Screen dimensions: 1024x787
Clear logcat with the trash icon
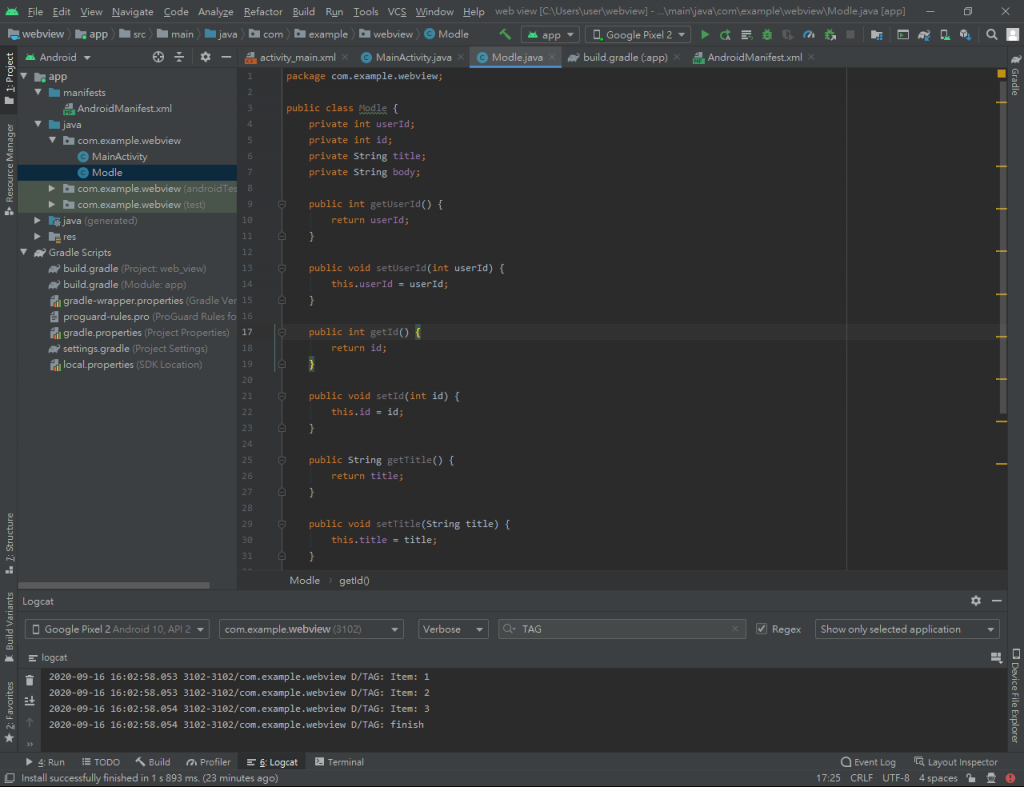pyautogui.click(x=29, y=680)
